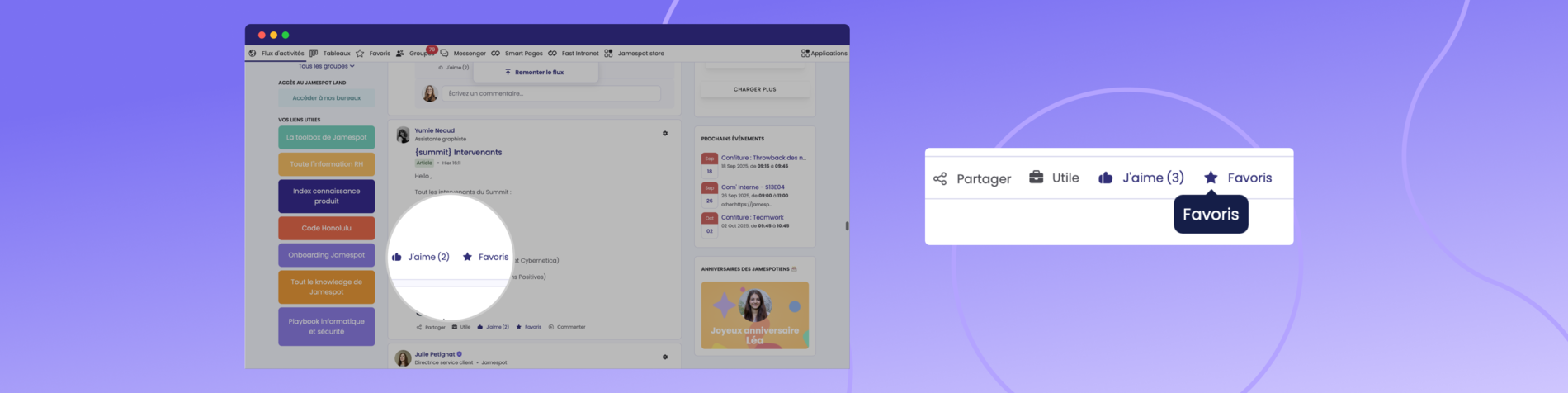Screen dimensions: 1568x393
Task: Click the Code Honolulu button
Action: tap(326, 228)
